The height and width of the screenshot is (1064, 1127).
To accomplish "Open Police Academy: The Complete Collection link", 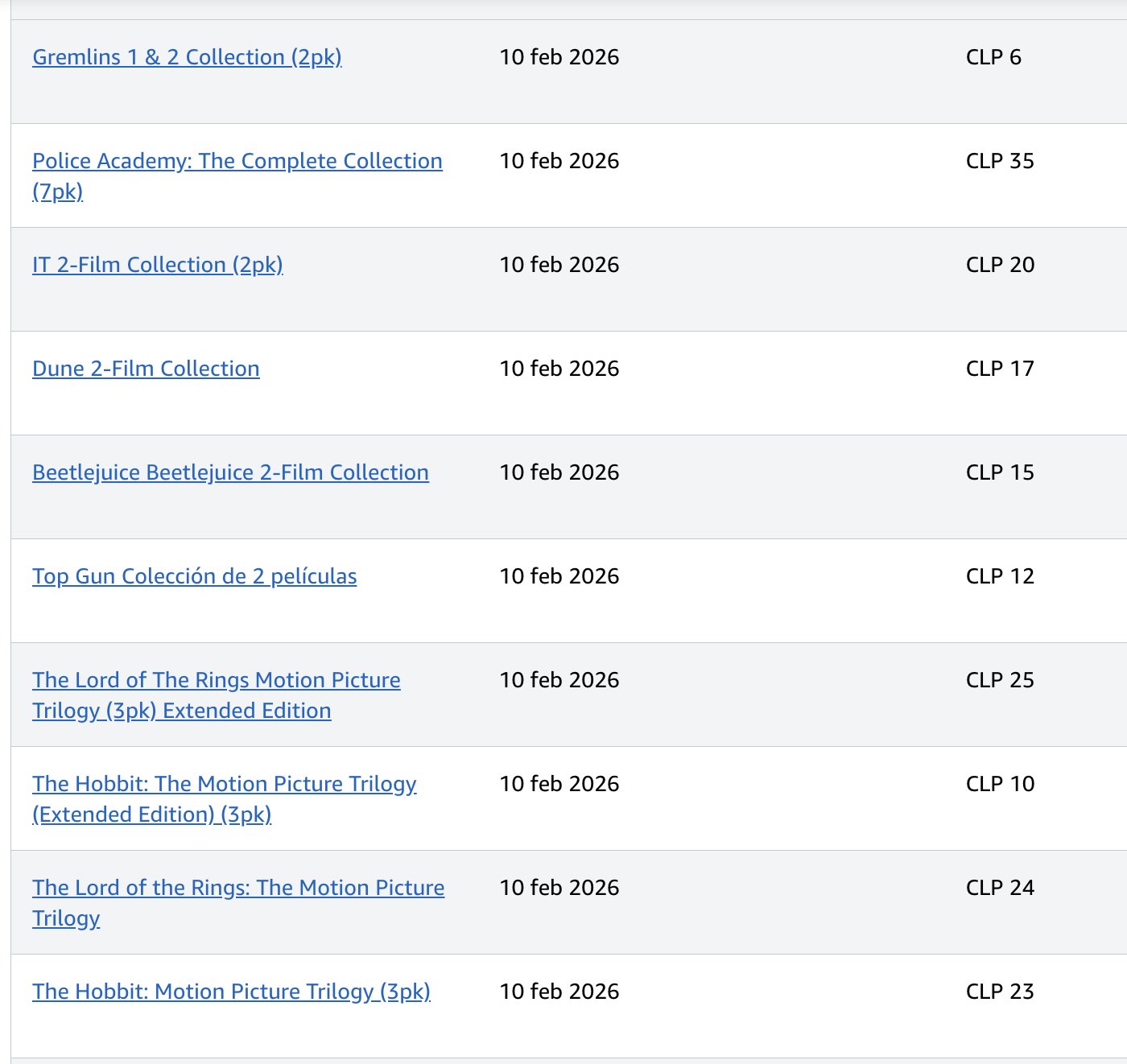I will click(x=237, y=161).
